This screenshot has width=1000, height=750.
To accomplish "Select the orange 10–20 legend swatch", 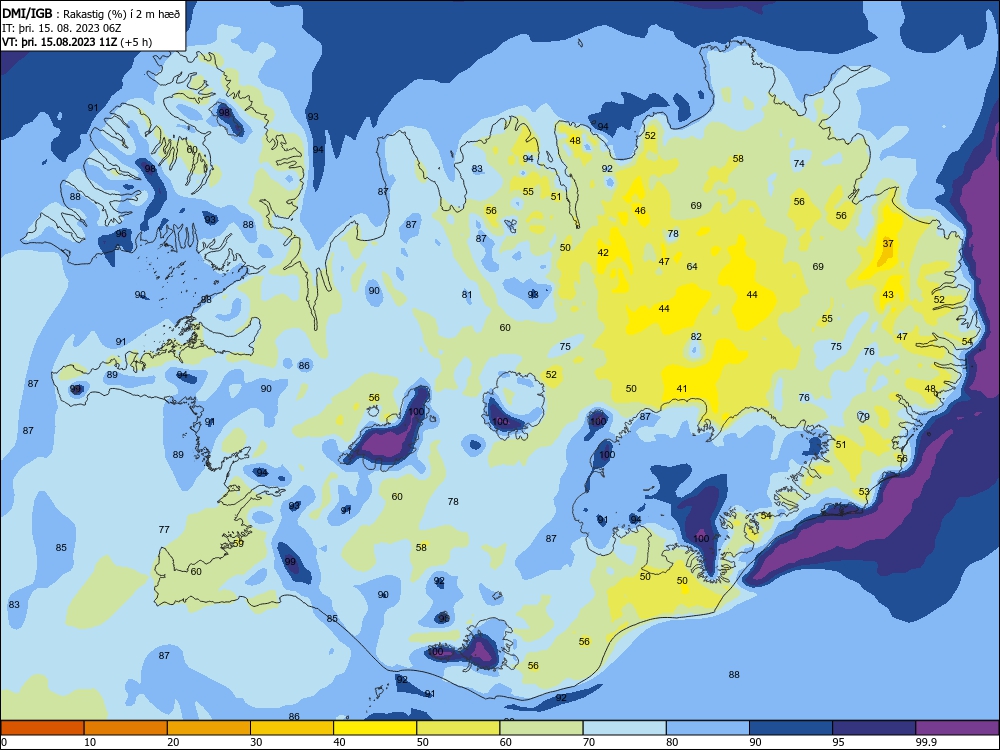I will pyautogui.click(x=126, y=728).
